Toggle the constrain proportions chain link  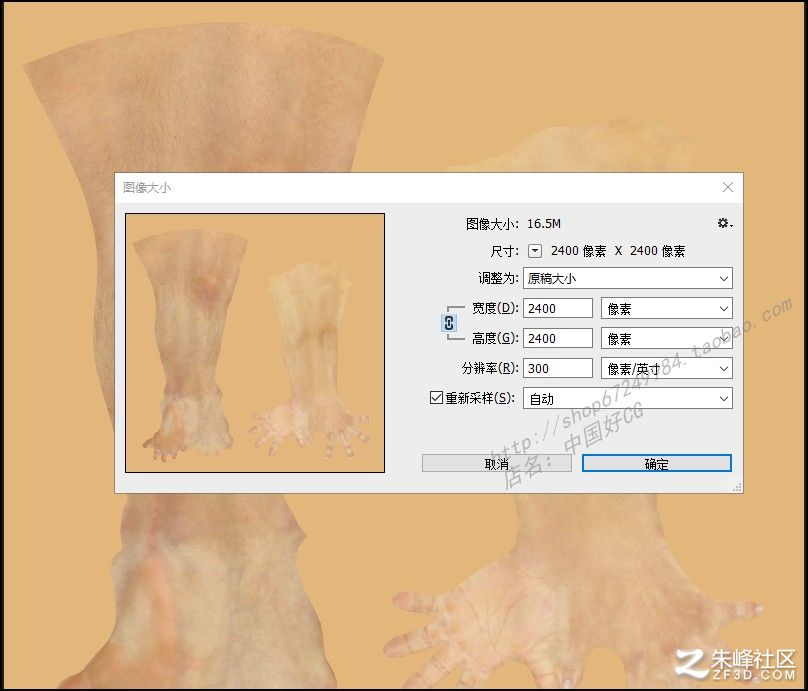449,323
